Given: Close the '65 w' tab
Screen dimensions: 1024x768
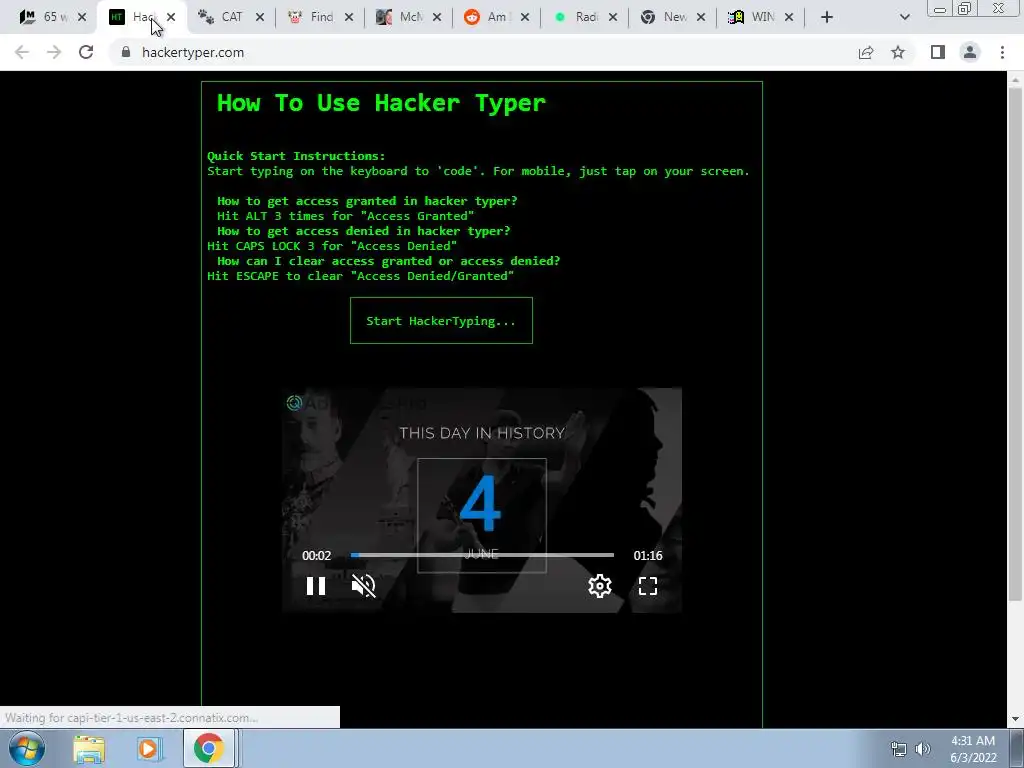Looking at the screenshot, I should (x=82, y=17).
